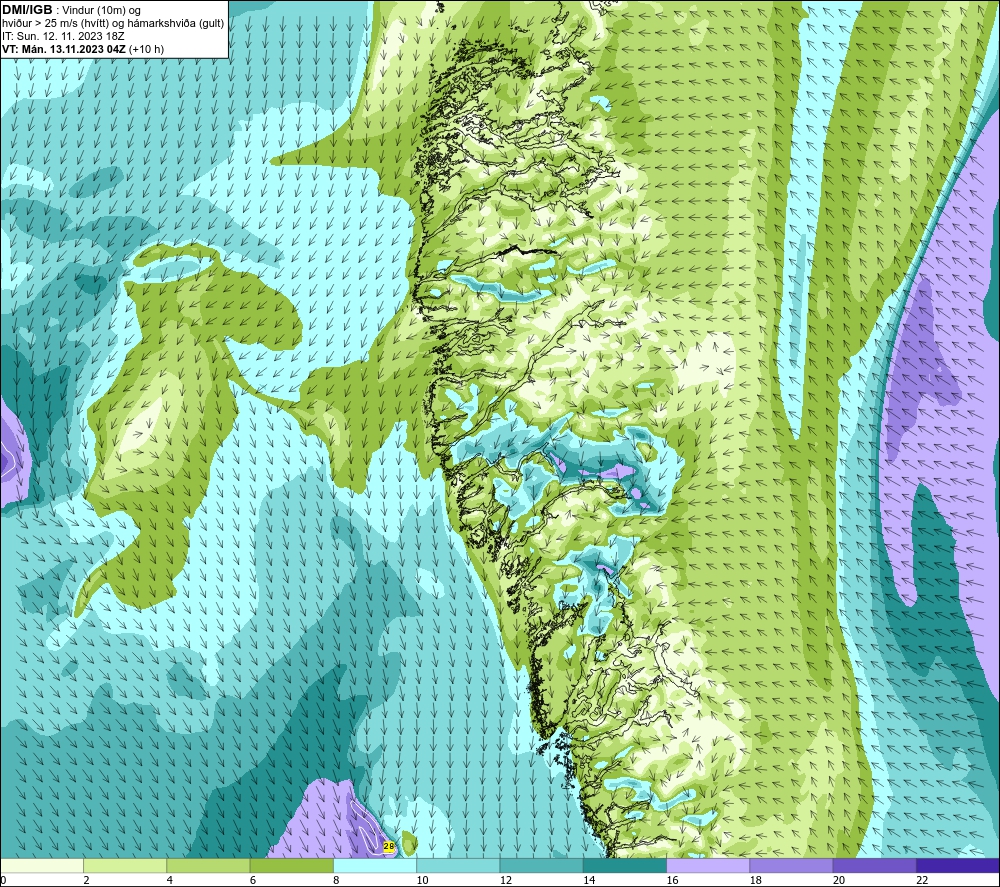Click the scale label 22

click(x=922, y=881)
